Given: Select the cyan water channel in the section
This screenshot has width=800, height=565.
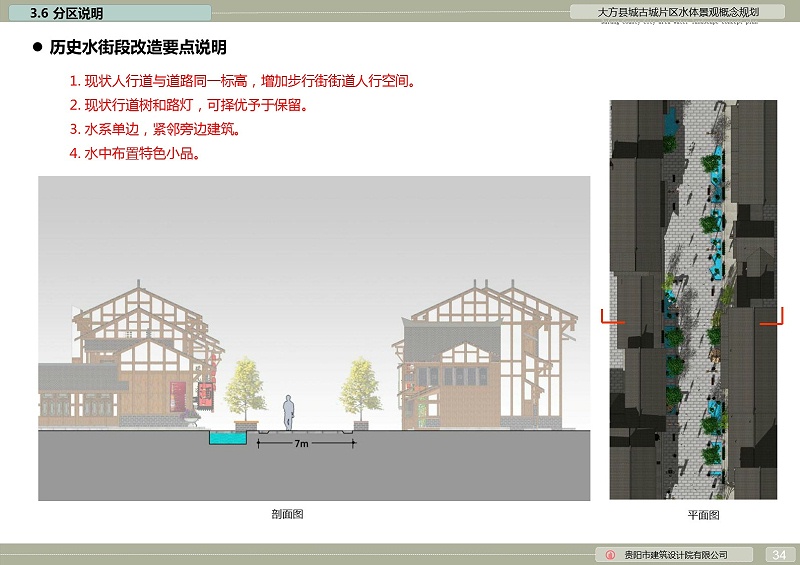Looking at the screenshot, I should [x=228, y=437].
